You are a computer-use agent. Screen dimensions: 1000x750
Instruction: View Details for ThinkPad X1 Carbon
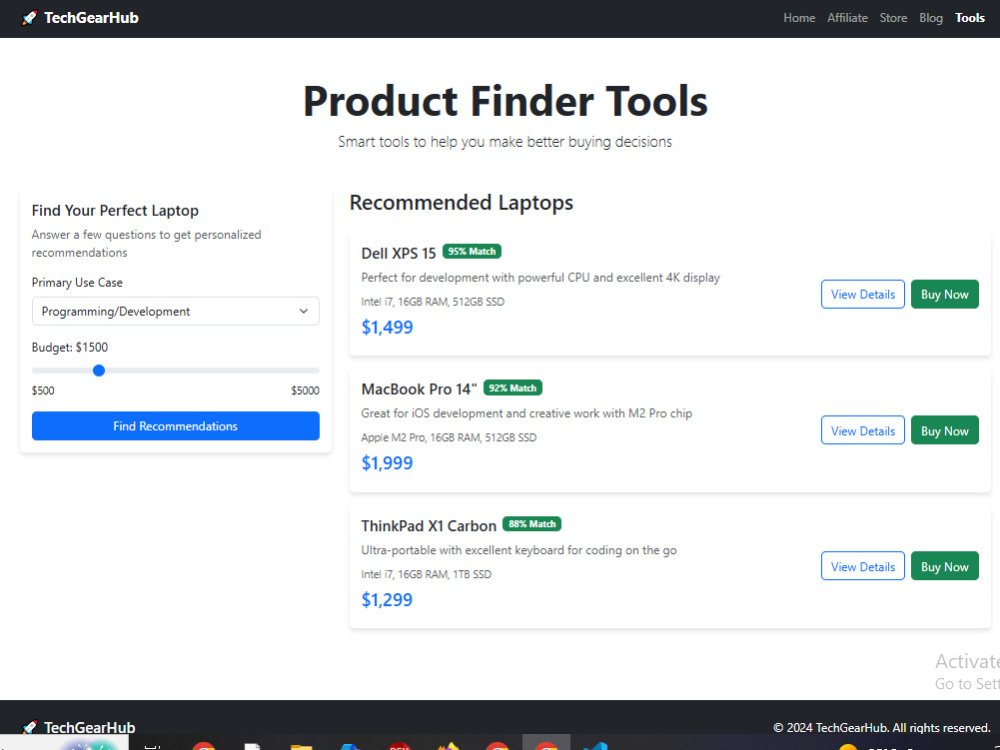862,566
